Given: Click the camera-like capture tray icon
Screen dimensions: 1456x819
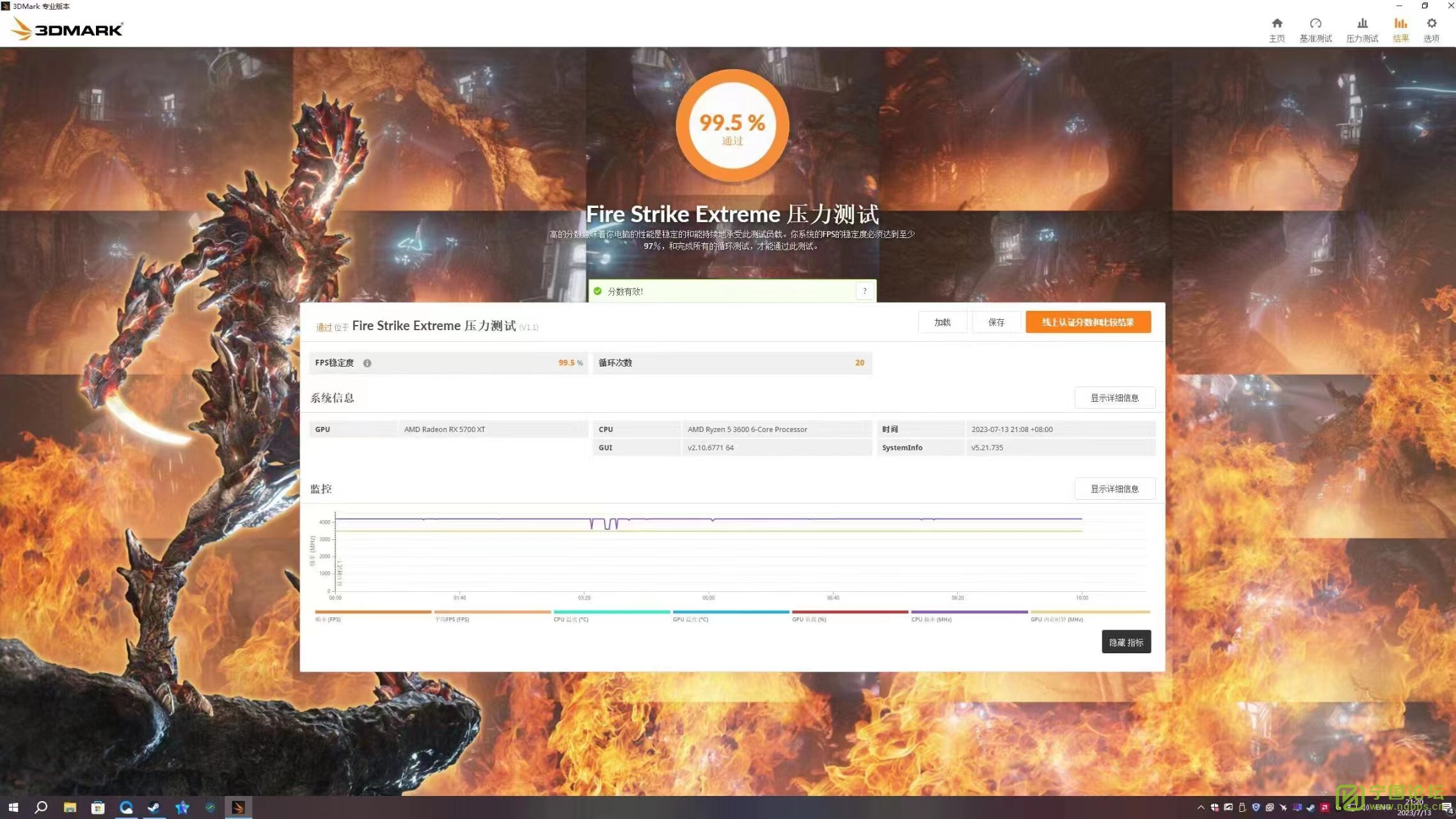Looking at the screenshot, I should click(x=1270, y=807).
